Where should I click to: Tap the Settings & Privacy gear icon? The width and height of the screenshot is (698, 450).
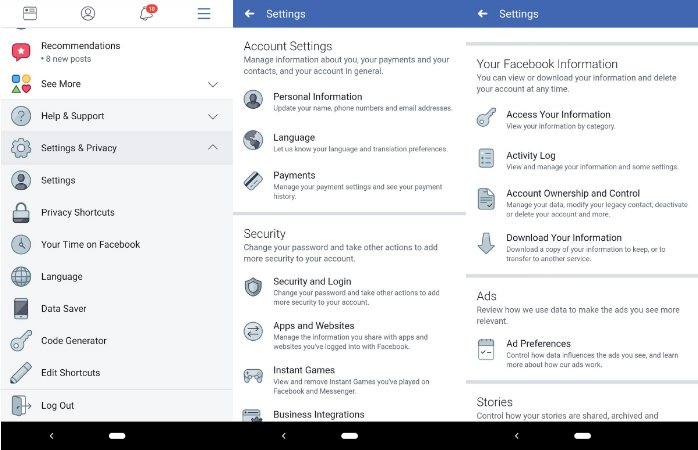tap(21, 148)
